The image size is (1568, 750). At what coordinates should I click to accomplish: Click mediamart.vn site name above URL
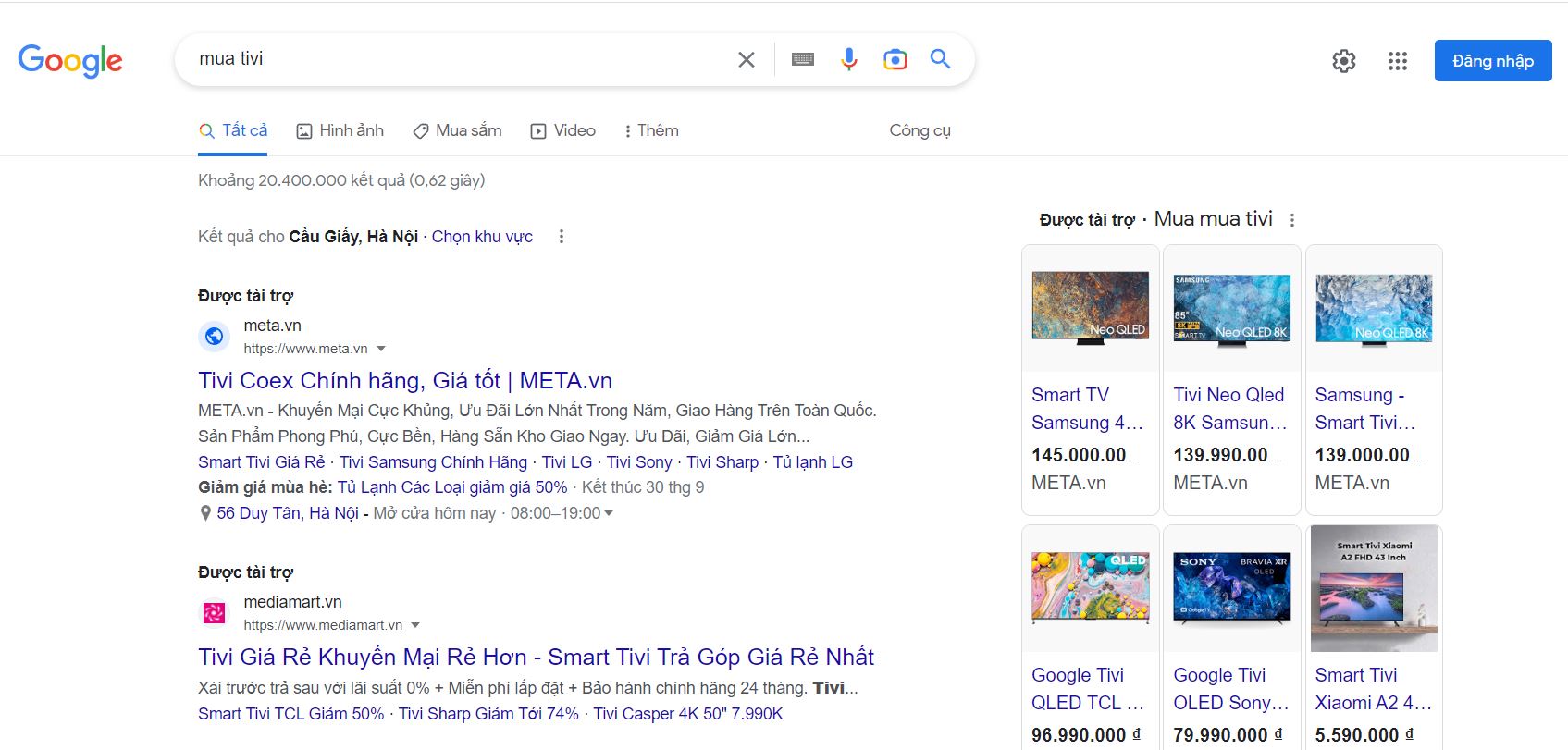292,602
